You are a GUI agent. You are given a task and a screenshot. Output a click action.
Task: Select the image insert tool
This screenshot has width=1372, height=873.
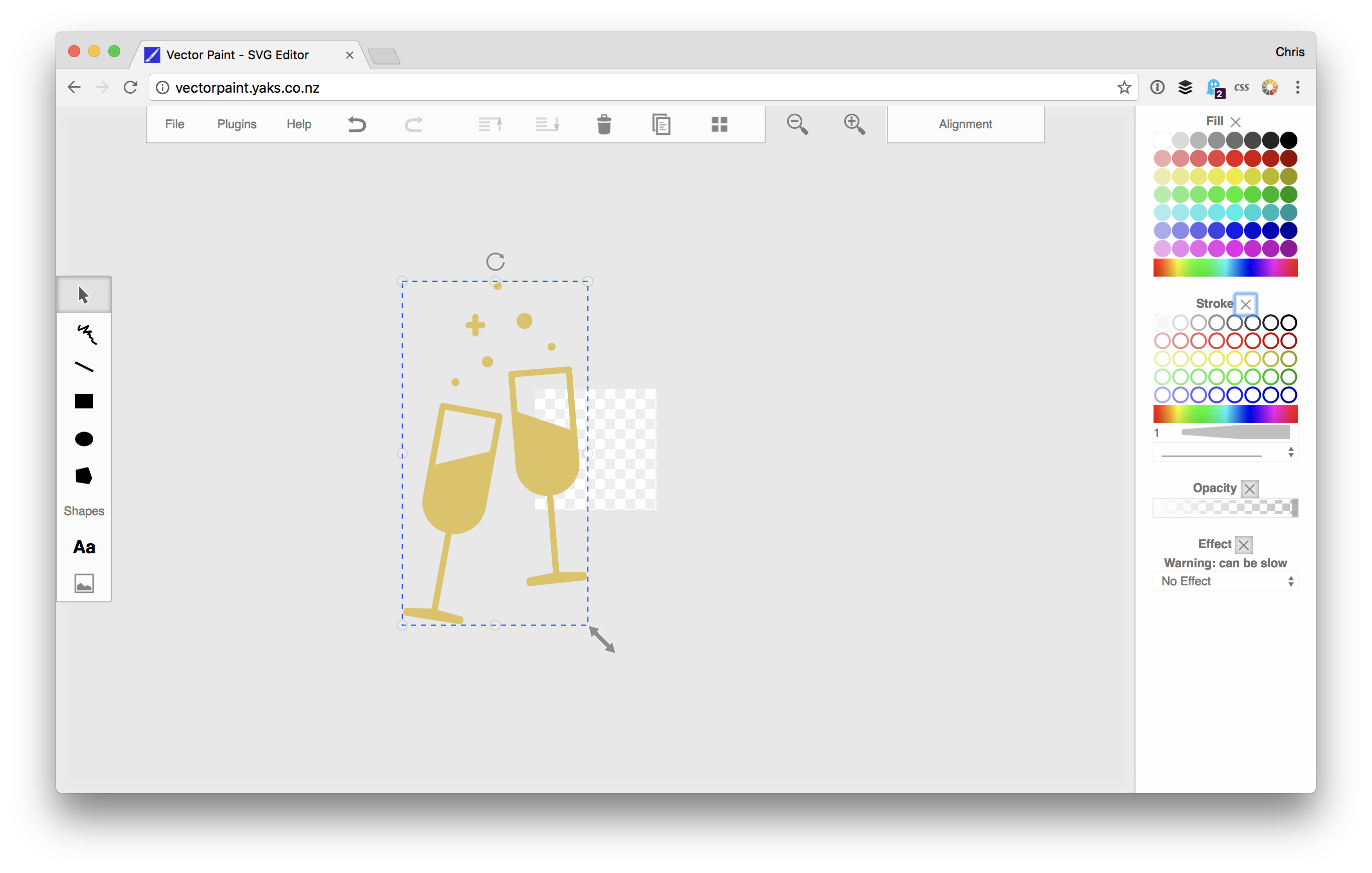pos(84,582)
